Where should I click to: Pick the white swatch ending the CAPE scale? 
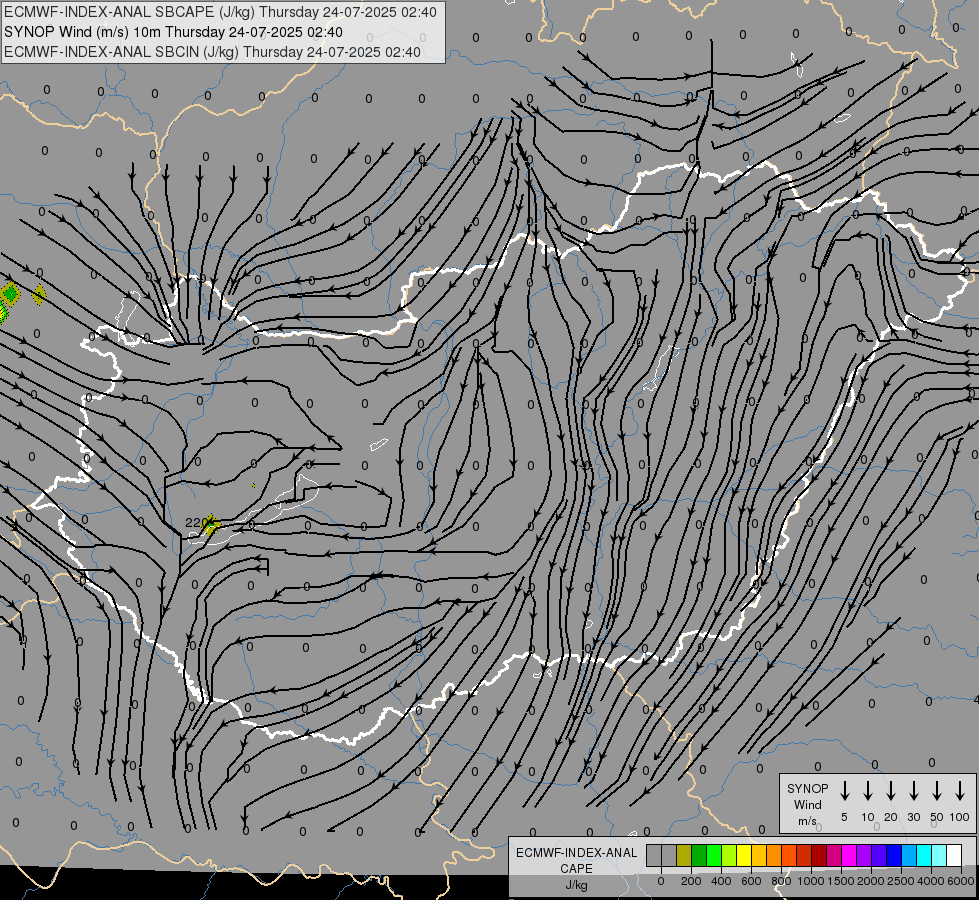tap(955, 855)
